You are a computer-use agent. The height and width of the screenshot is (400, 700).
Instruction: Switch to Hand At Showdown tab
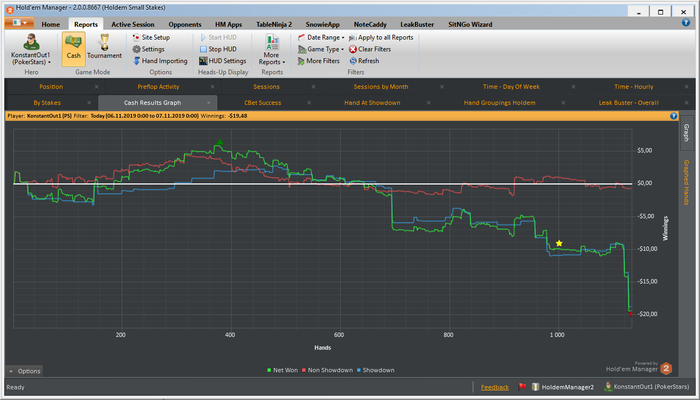click(x=372, y=103)
